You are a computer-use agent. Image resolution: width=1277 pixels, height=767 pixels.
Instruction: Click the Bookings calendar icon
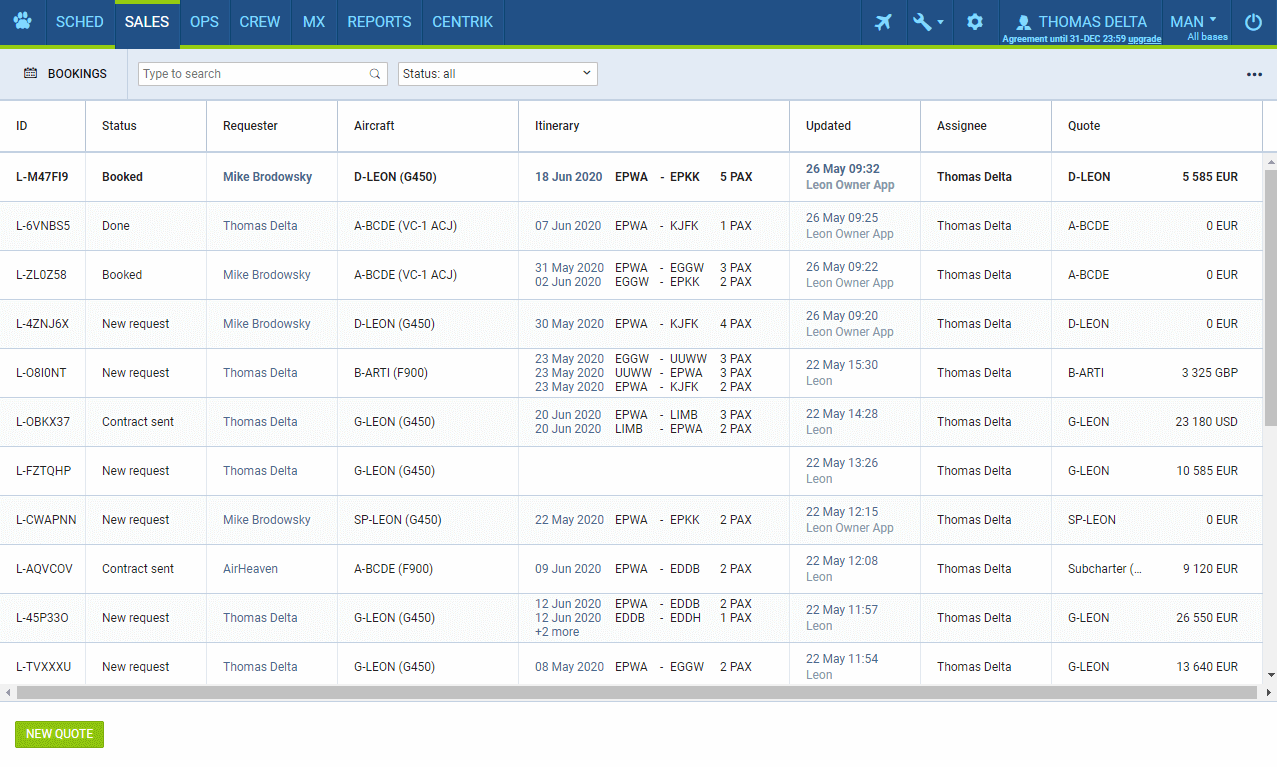coord(31,74)
